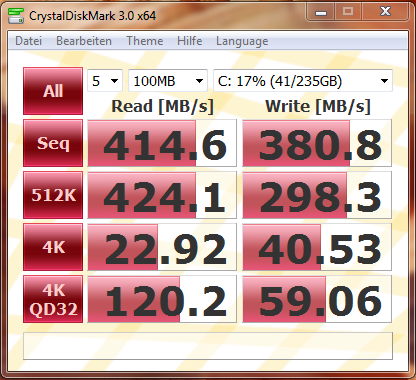Viewport: 416px width, 380px height.
Task: Close the CrystalDiskMark window
Action: (385, 12)
